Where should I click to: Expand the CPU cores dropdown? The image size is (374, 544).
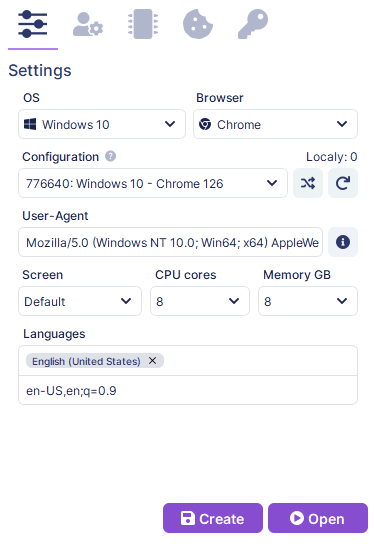tap(199, 301)
